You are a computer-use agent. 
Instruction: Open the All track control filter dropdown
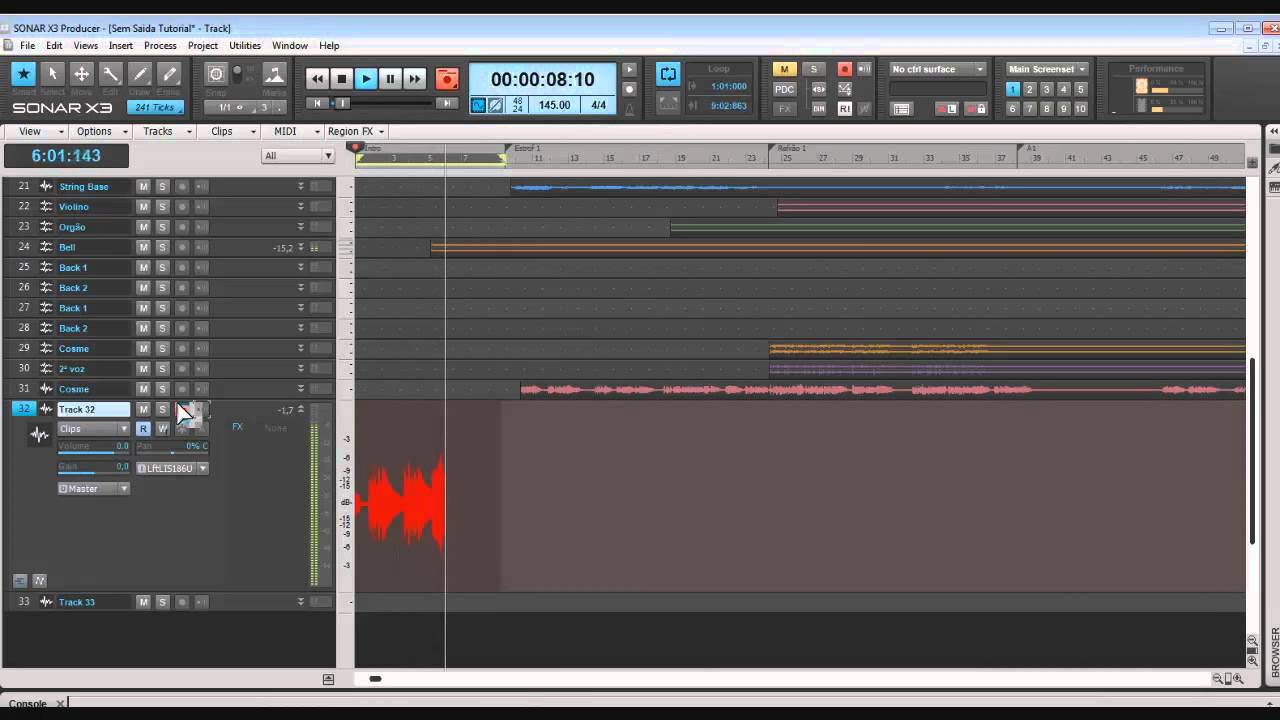(298, 155)
